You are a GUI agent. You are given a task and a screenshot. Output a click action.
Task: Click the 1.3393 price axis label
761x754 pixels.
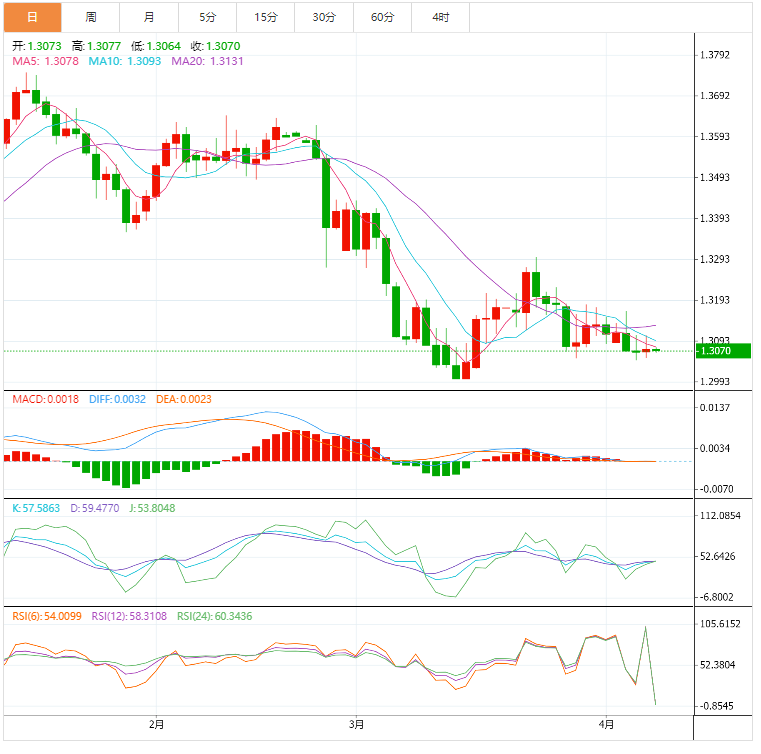coord(714,218)
